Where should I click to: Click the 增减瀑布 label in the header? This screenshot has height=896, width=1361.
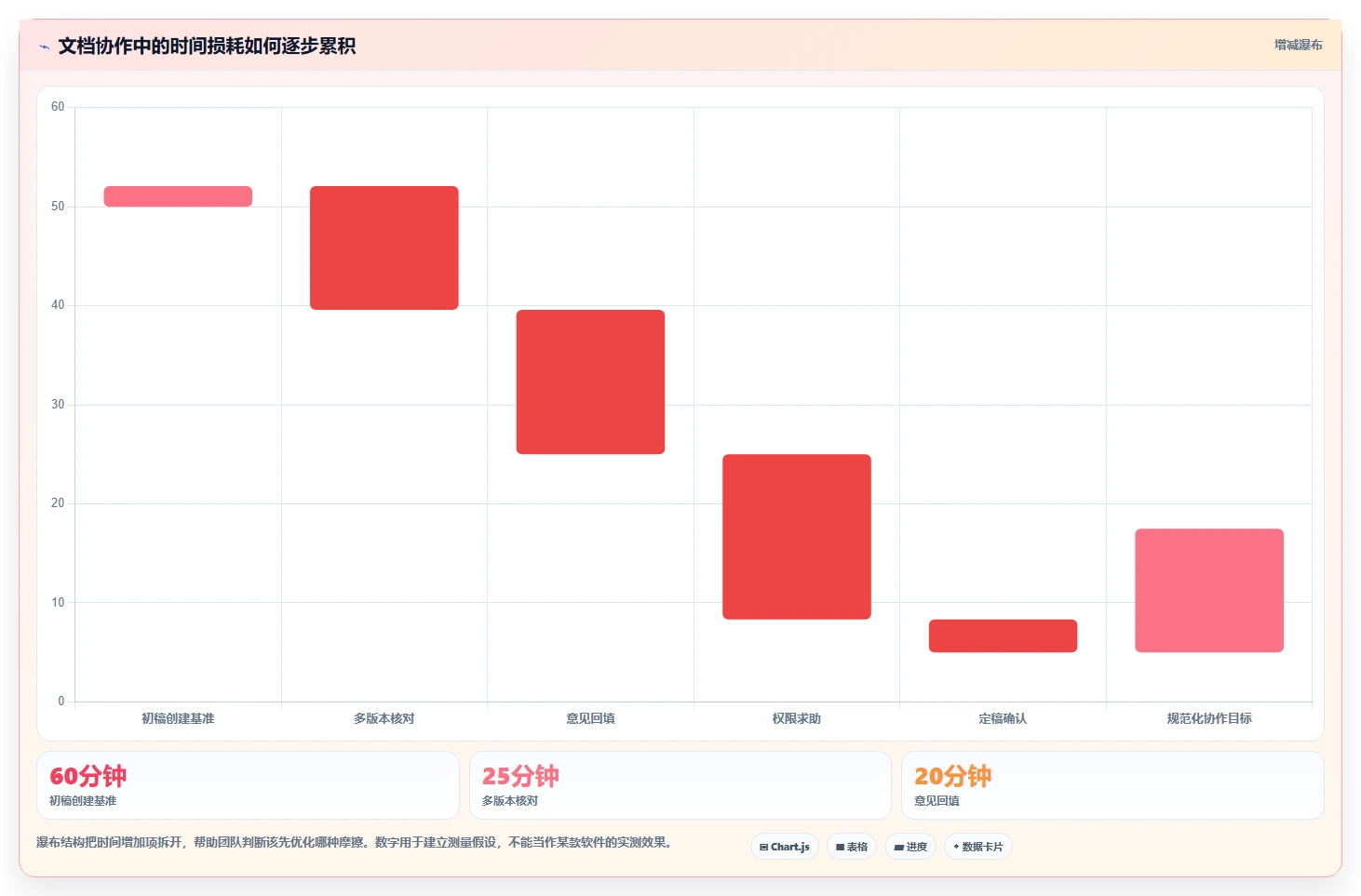(1298, 45)
